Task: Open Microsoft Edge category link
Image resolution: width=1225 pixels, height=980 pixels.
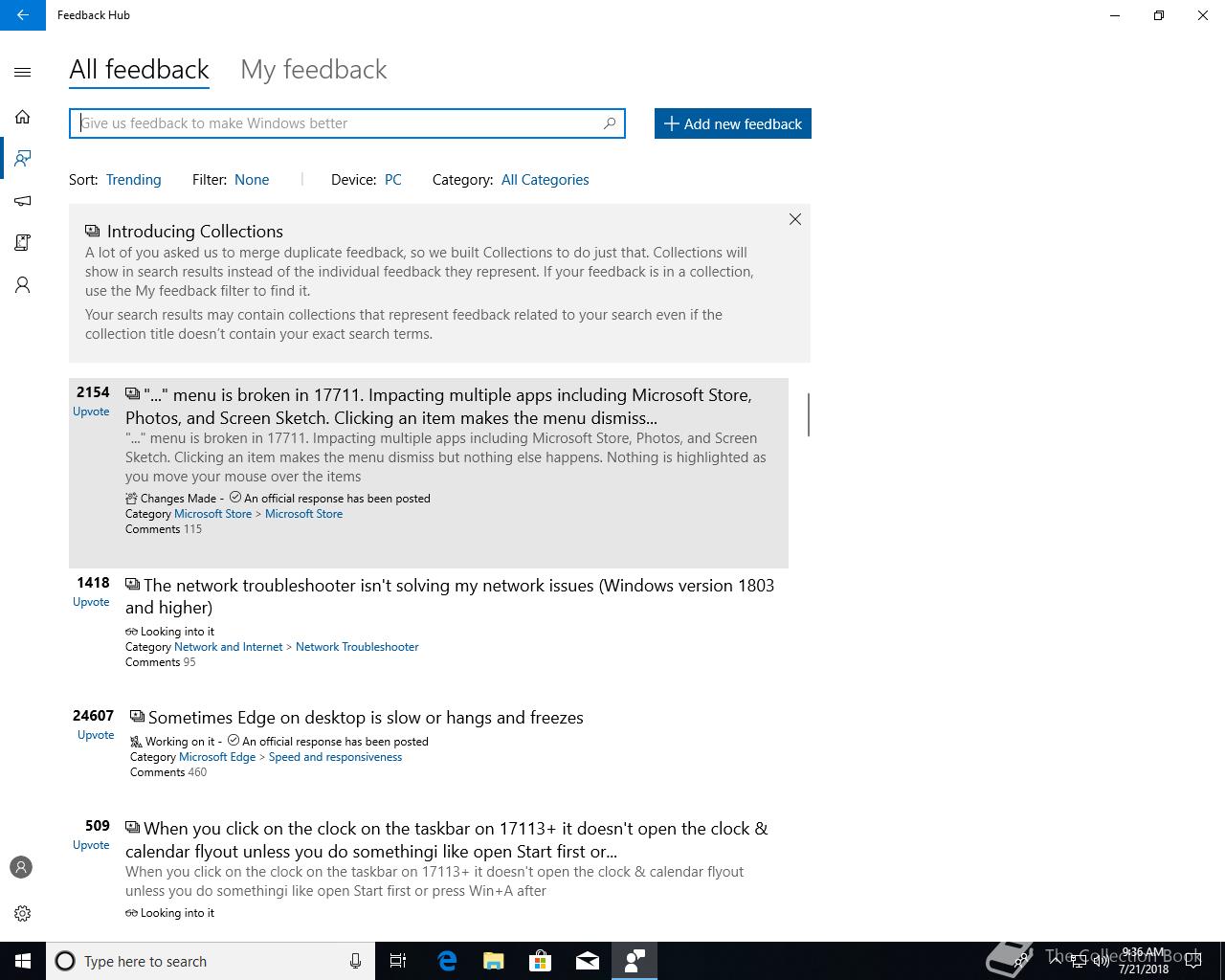Action: [217, 757]
